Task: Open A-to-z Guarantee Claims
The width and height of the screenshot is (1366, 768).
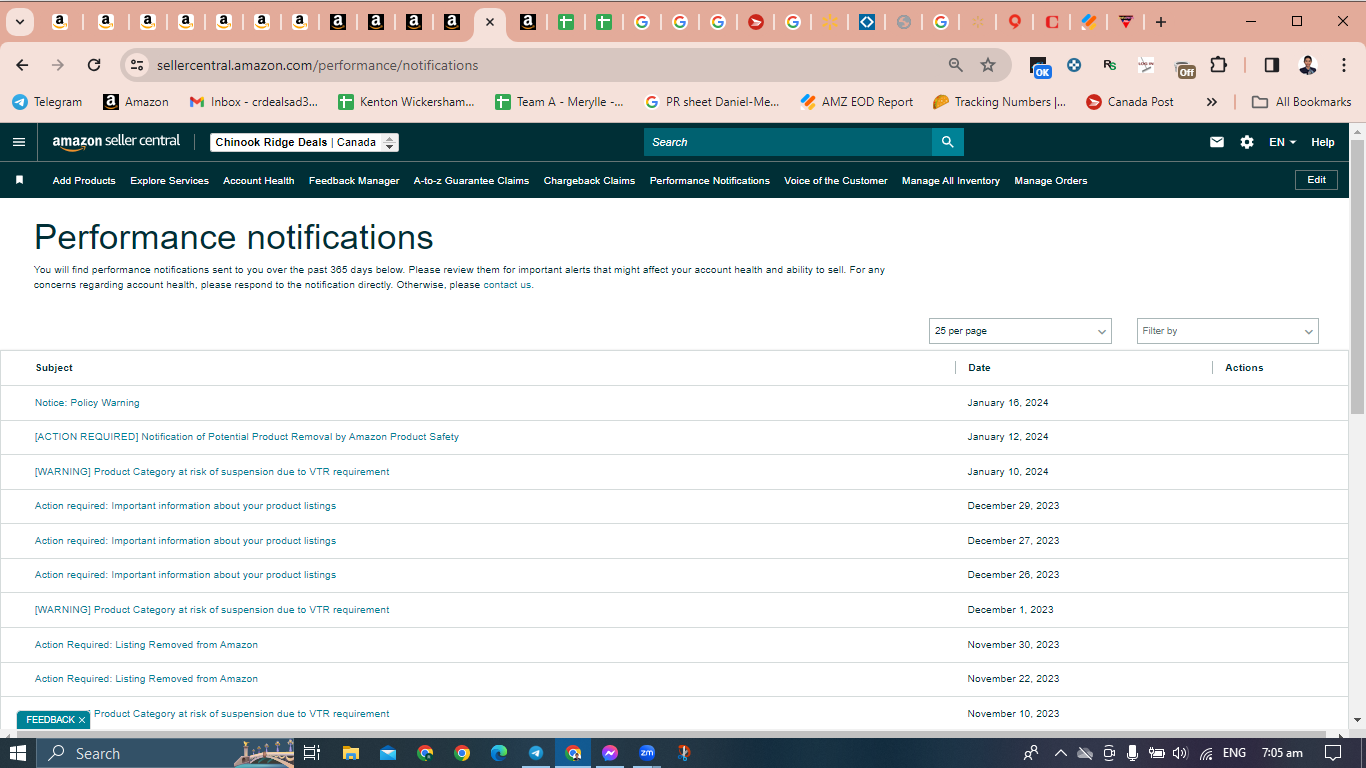Action: 471,181
